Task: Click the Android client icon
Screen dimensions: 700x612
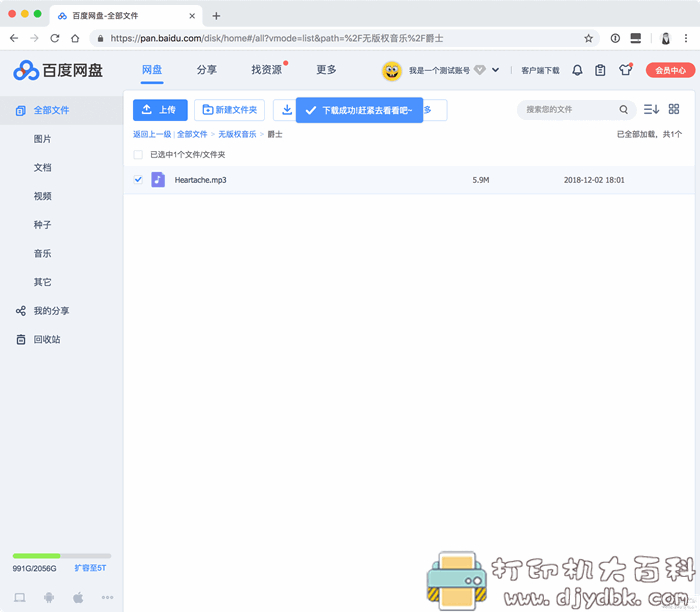Action: coord(49,597)
